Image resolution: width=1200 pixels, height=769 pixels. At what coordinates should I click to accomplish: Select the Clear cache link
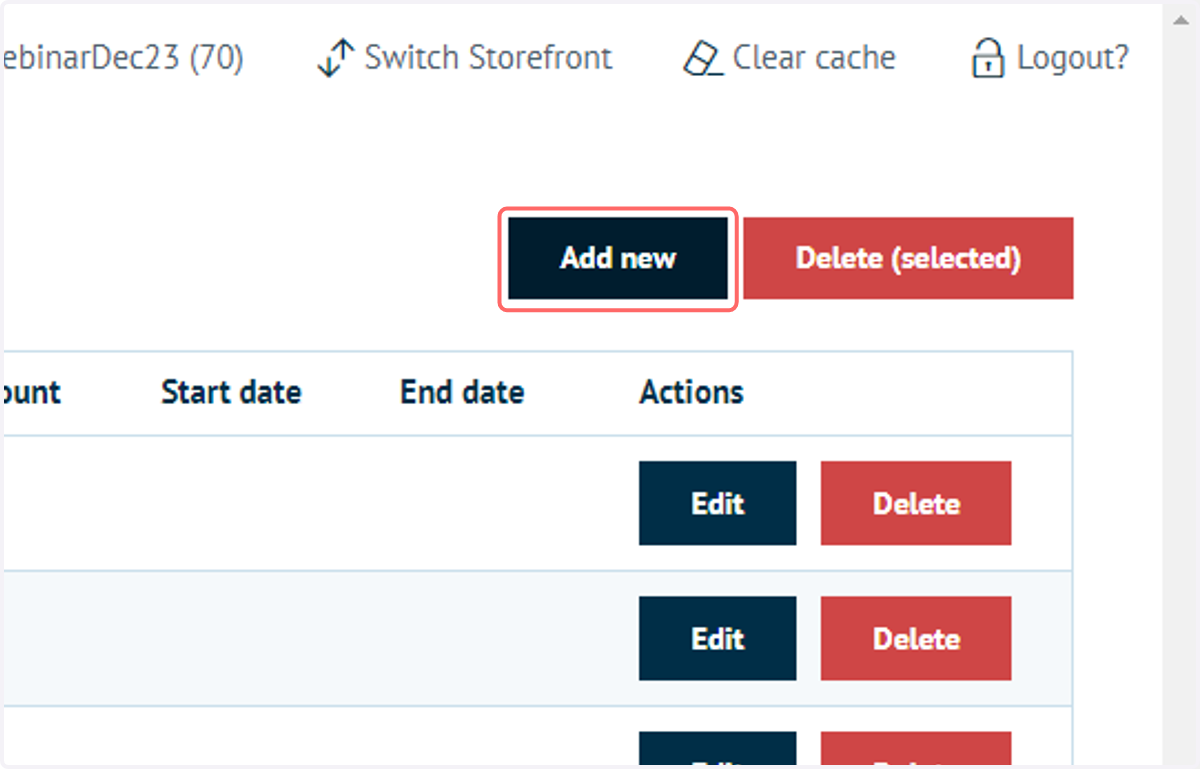(x=789, y=58)
